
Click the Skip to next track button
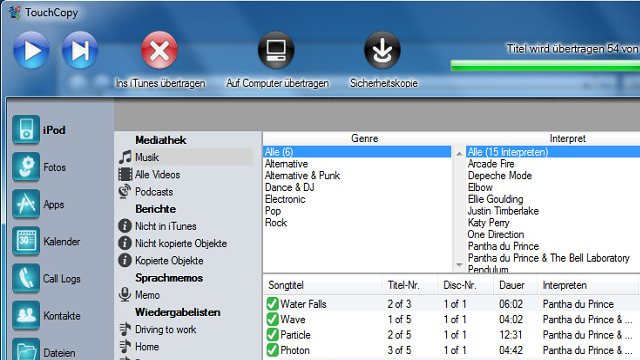(80, 50)
